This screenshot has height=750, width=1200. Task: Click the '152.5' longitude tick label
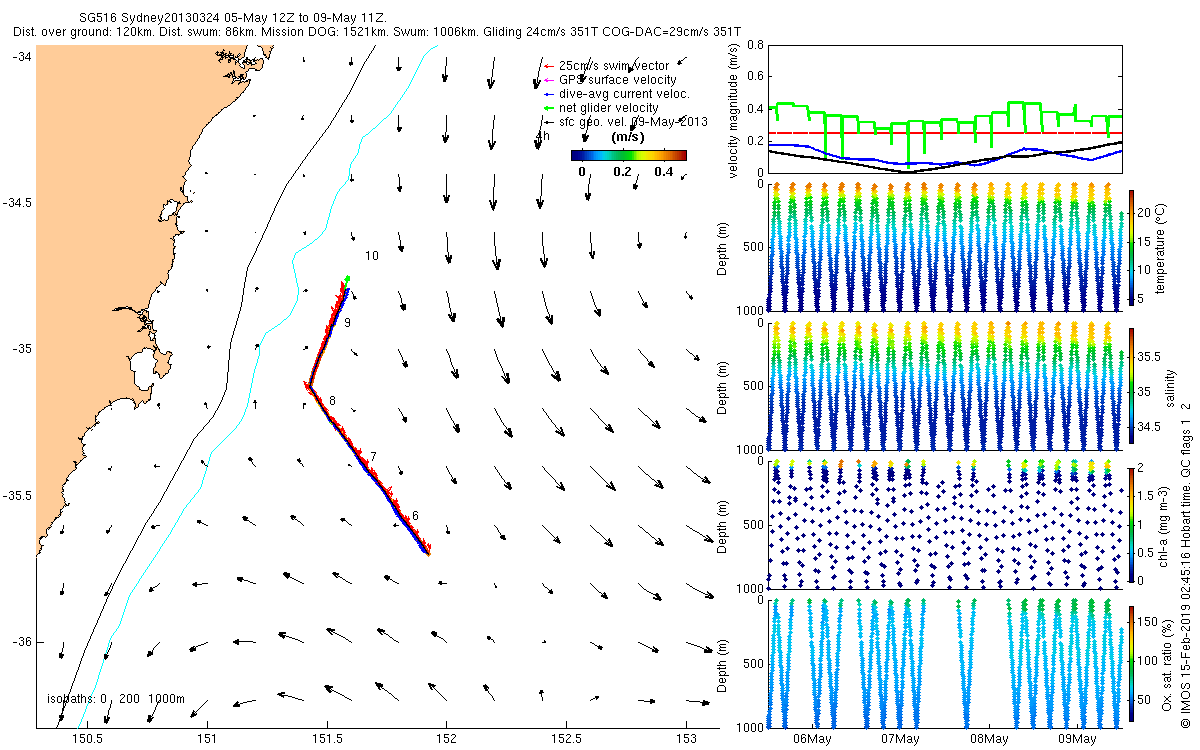pos(567,739)
